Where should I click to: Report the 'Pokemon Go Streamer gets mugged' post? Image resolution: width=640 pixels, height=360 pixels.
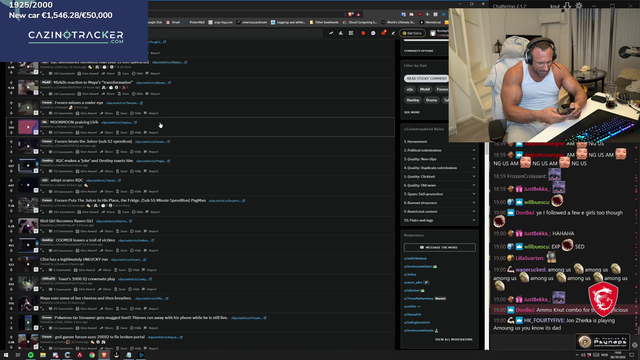(x=151, y=328)
